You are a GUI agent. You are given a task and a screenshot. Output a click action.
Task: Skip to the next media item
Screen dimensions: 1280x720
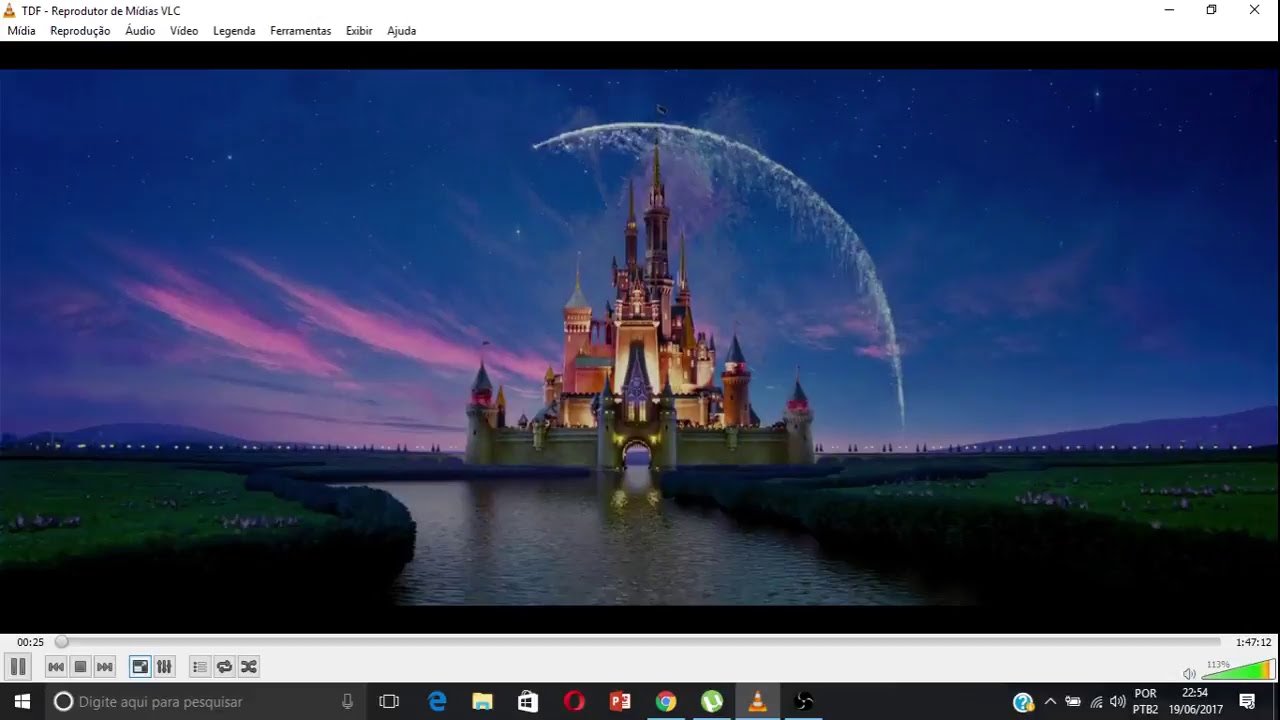[x=104, y=667]
